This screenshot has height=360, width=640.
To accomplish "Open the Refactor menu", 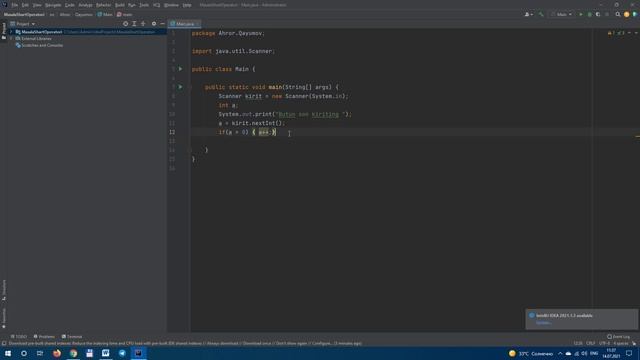I will click(x=104, y=5).
